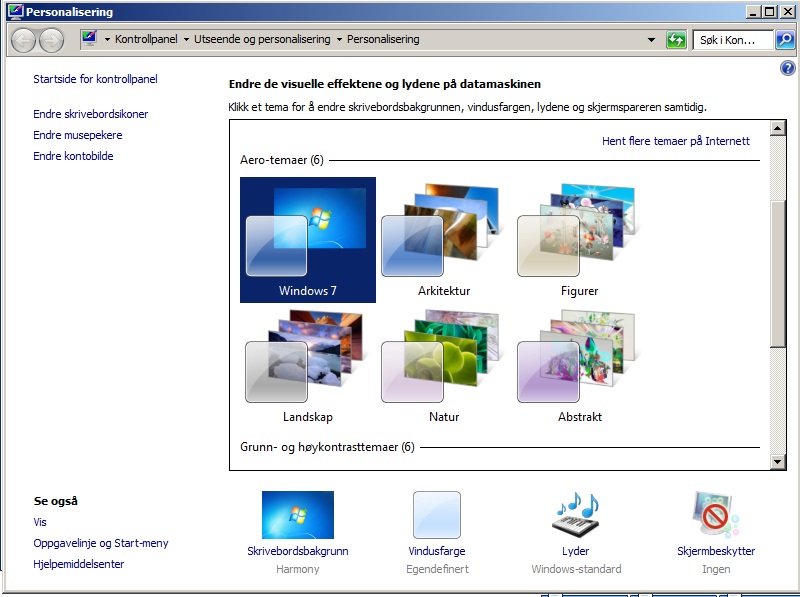
Task: Go forward with the Forward arrow button
Action: (52, 40)
